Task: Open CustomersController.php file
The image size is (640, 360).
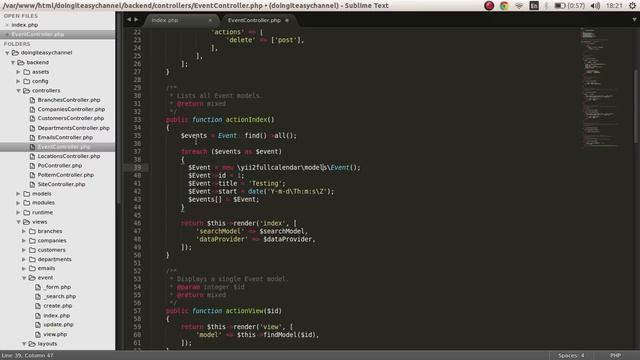Action: [x=71, y=118]
